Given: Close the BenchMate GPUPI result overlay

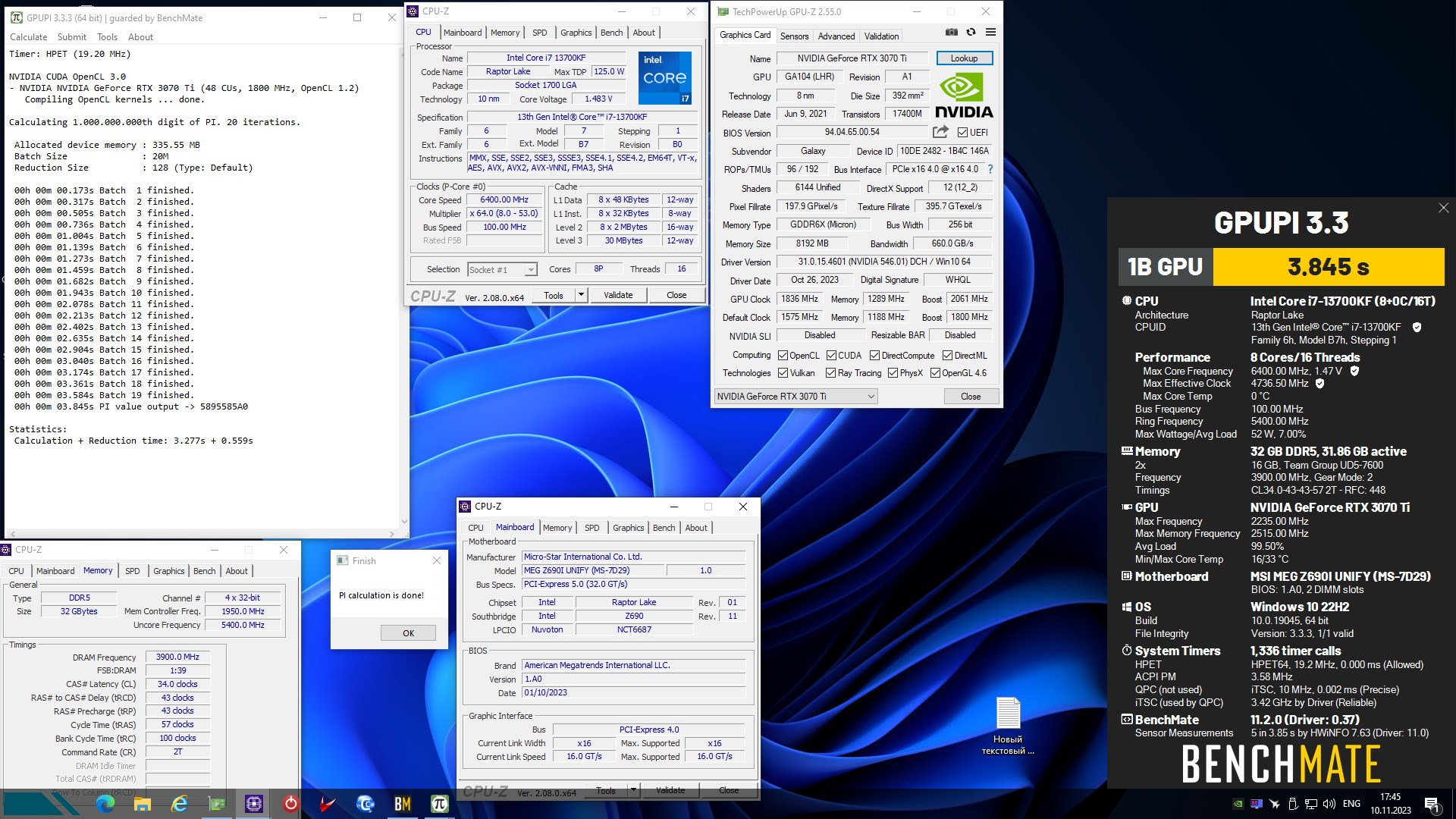Looking at the screenshot, I should (1443, 208).
